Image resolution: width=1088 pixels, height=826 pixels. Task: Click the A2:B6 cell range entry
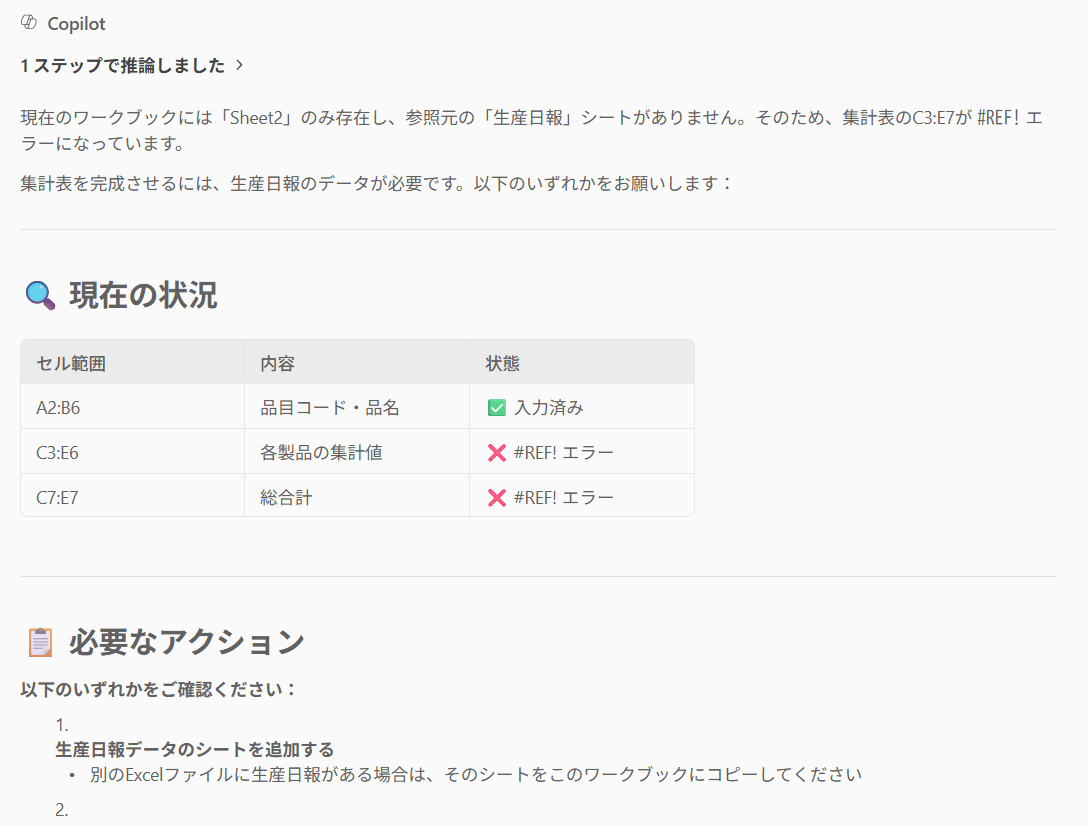58,408
